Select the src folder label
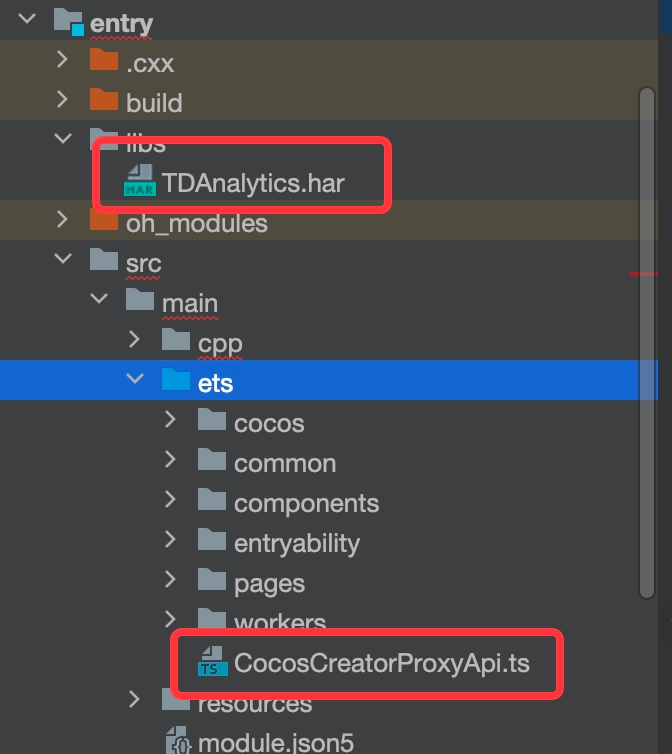 143,264
